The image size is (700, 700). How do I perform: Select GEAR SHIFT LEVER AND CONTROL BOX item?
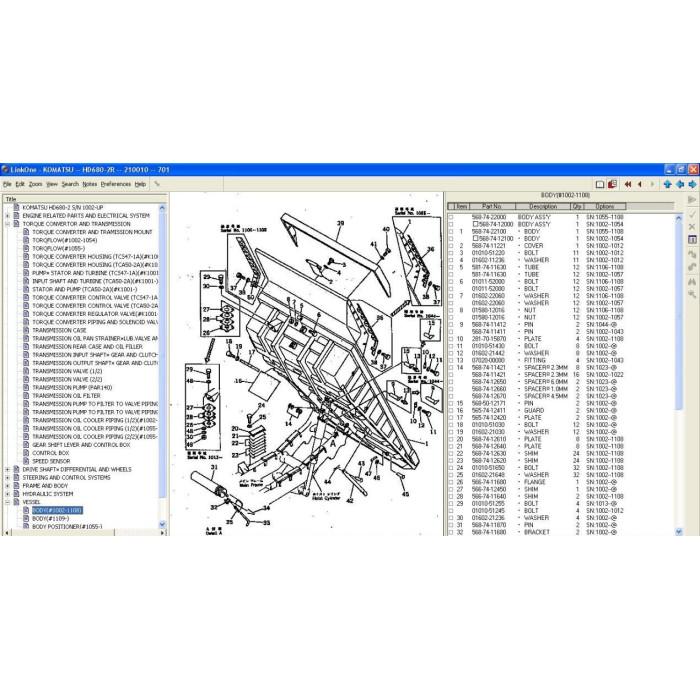click(81, 445)
